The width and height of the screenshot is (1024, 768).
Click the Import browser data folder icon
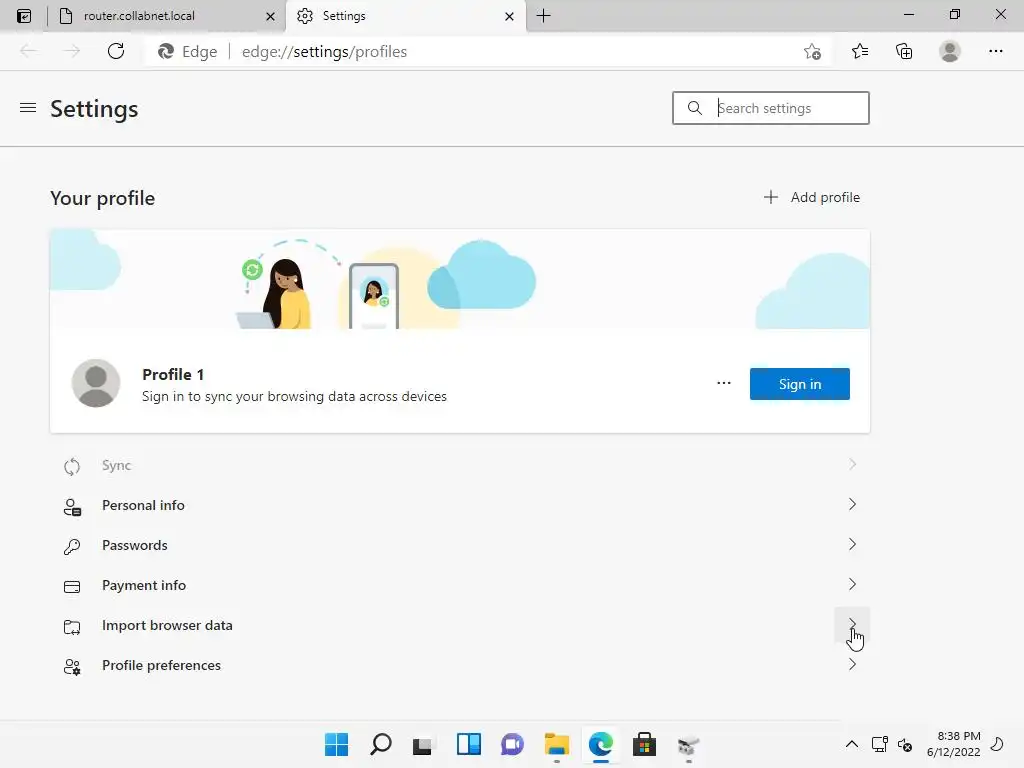[72, 627]
